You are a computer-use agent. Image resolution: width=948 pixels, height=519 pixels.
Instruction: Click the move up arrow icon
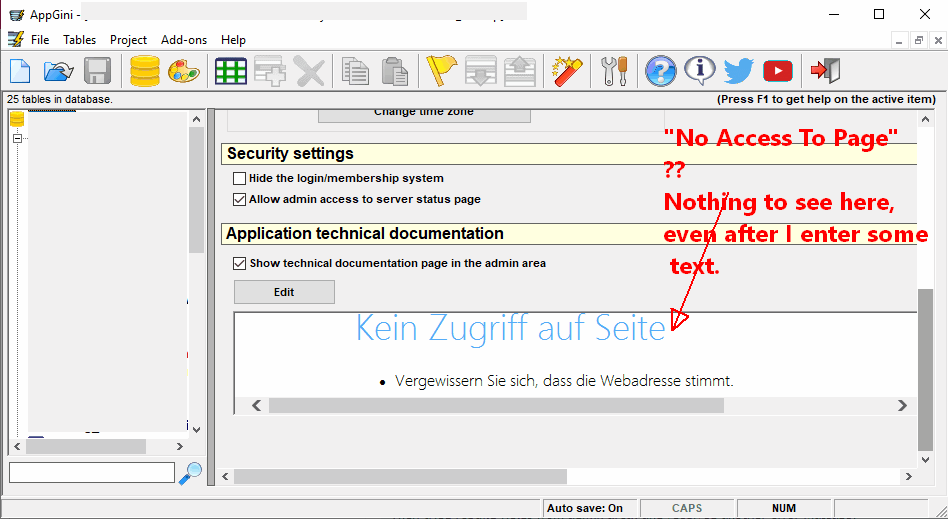tap(520, 71)
